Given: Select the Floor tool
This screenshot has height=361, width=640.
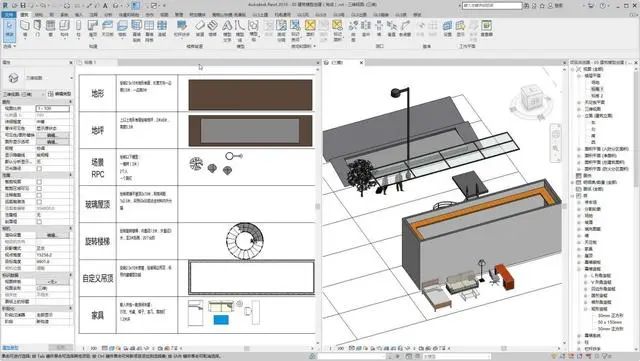Looking at the screenshot, I should [122, 29].
